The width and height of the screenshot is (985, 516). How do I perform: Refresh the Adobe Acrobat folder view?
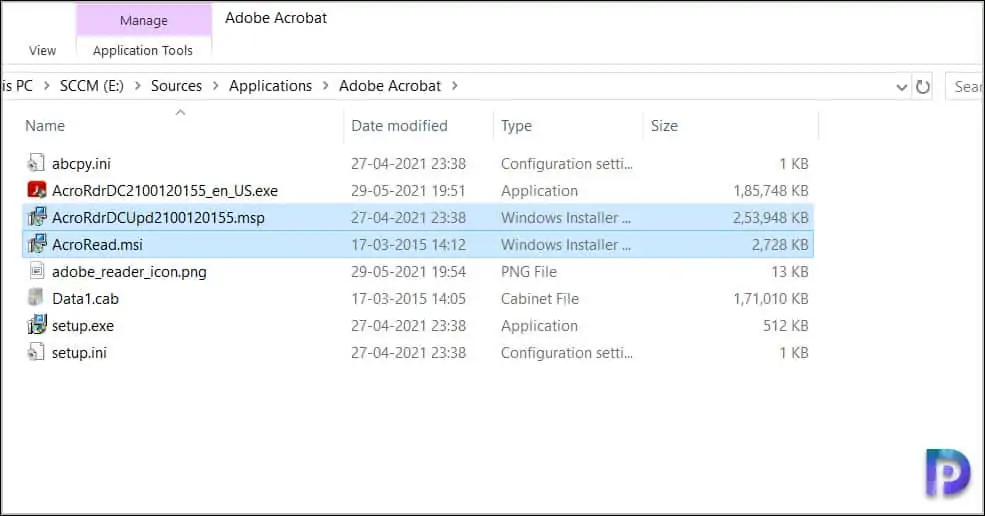click(x=922, y=87)
